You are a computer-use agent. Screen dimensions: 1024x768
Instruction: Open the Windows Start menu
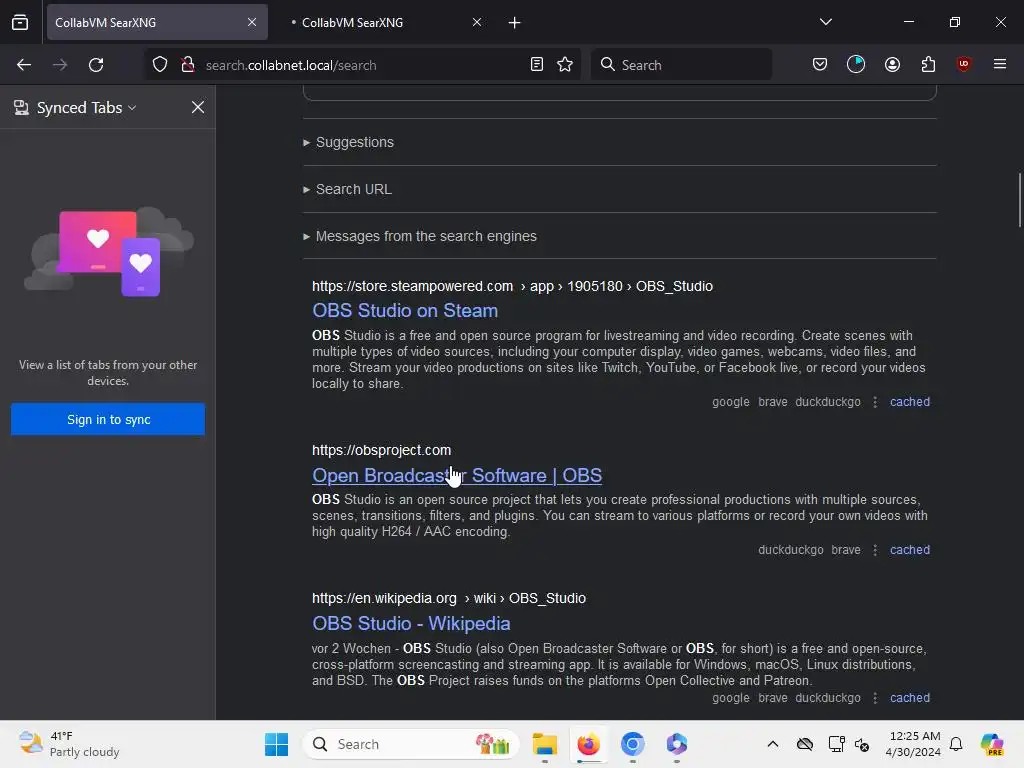tap(276, 744)
